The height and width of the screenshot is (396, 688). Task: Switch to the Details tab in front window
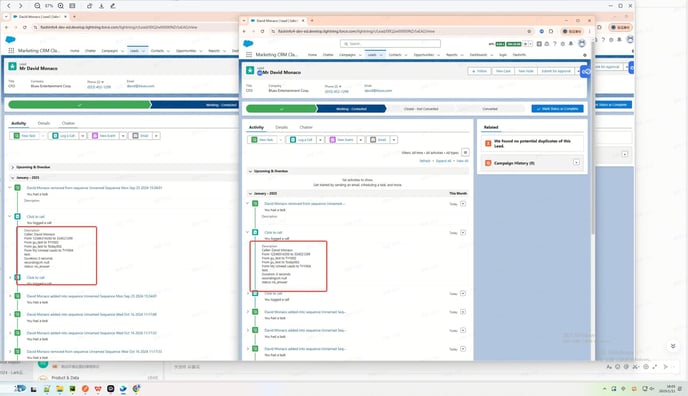pyautogui.click(x=282, y=127)
